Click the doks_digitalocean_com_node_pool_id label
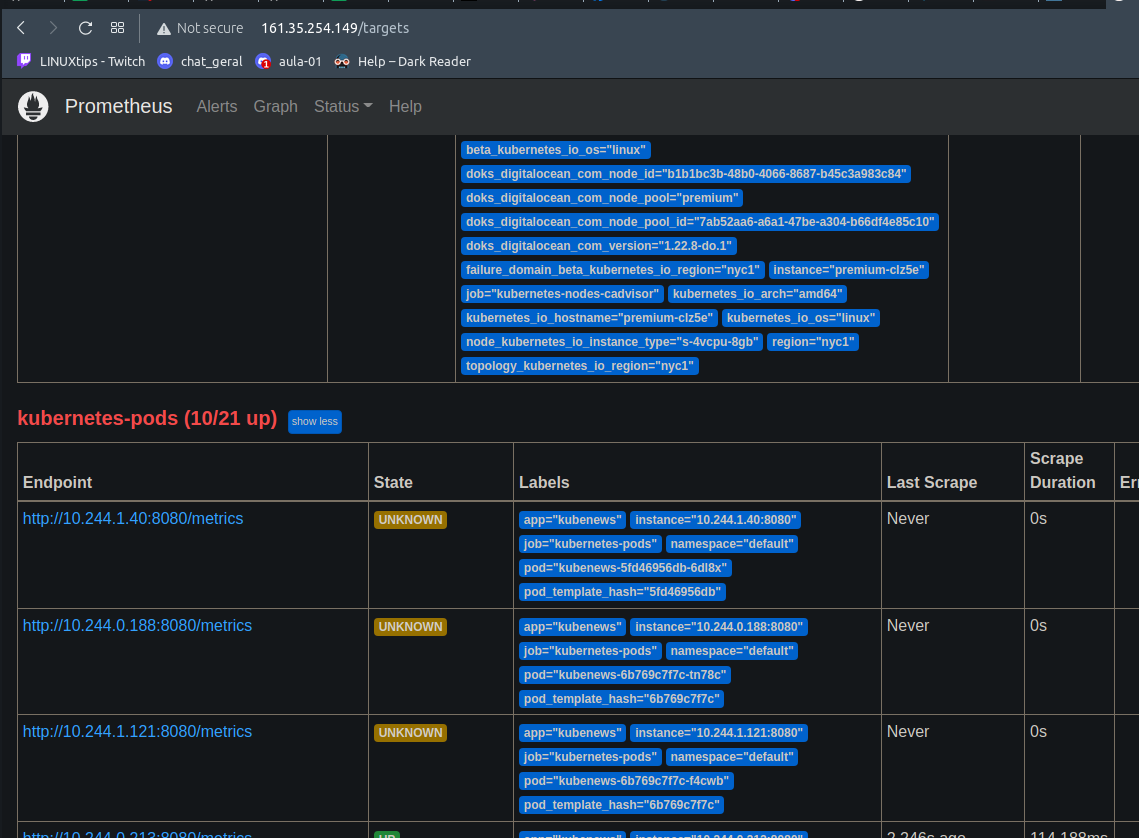Image resolution: width=1139 pixels, height=838 pixels. 700,222
